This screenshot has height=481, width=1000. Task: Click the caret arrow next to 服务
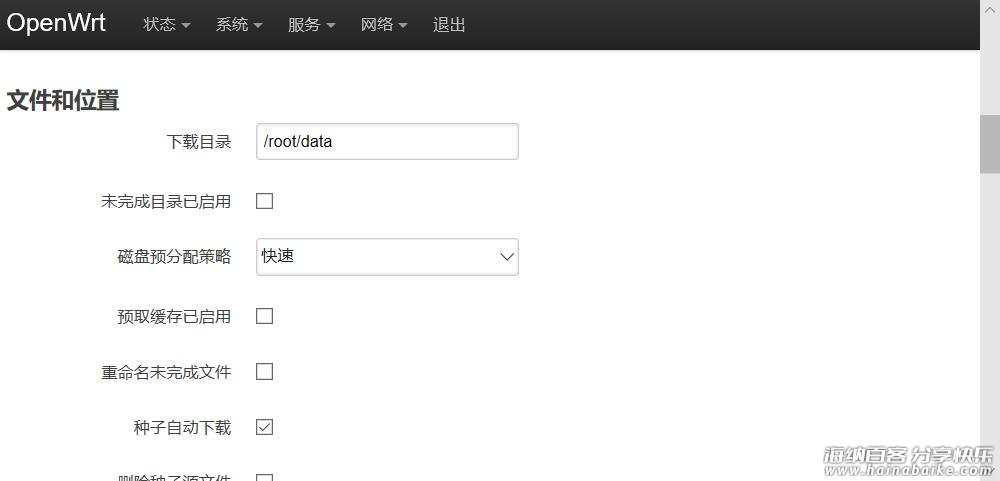330,26
